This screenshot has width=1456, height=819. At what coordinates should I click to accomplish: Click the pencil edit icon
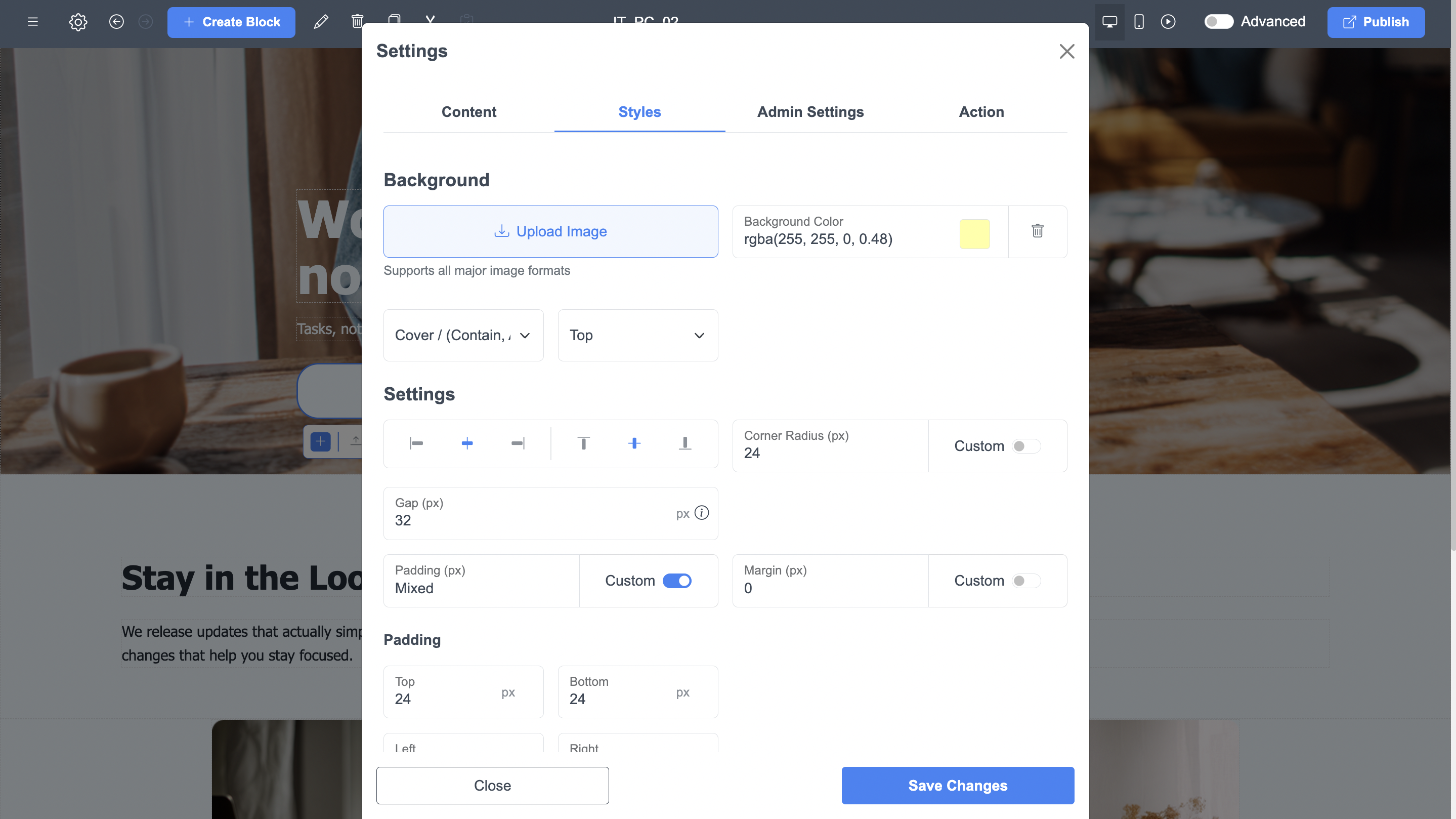(x=320, y=22)
